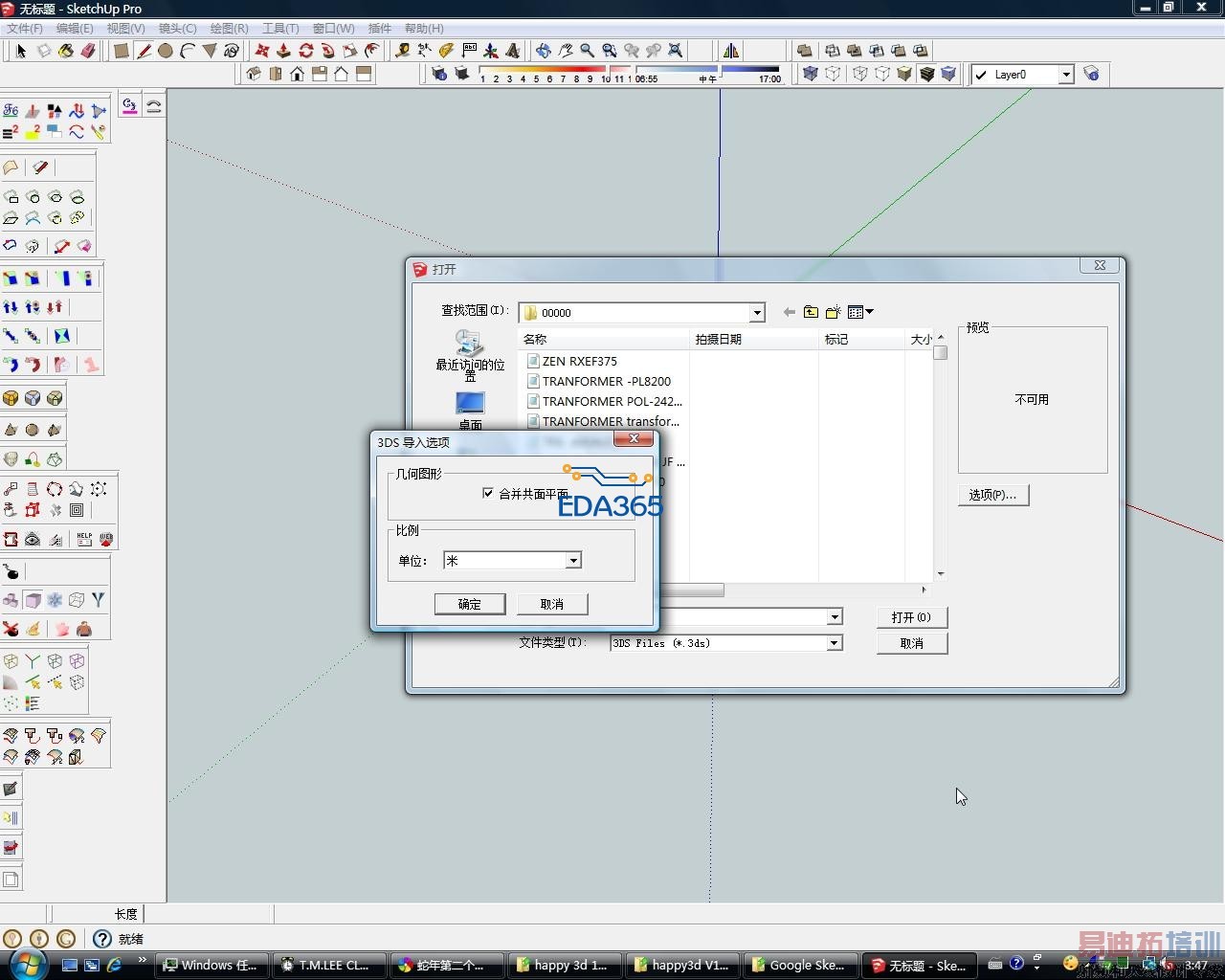Switch to Iso view house icon
Screen dimensions: 1225x980
(254, 74)
